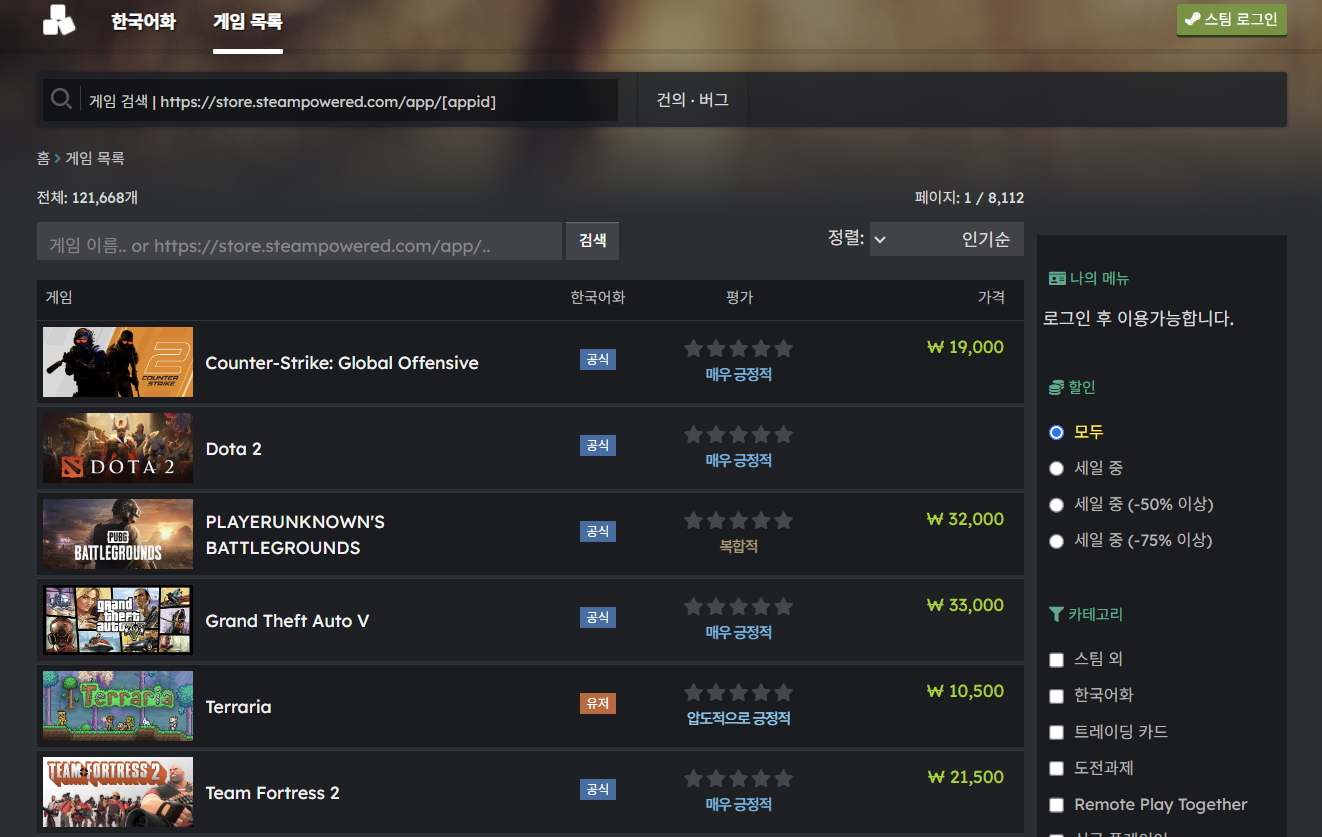Screen dimensions: 1322x837
Task: Click the star rating for Dota 2
Action: (x=738, y=434)
